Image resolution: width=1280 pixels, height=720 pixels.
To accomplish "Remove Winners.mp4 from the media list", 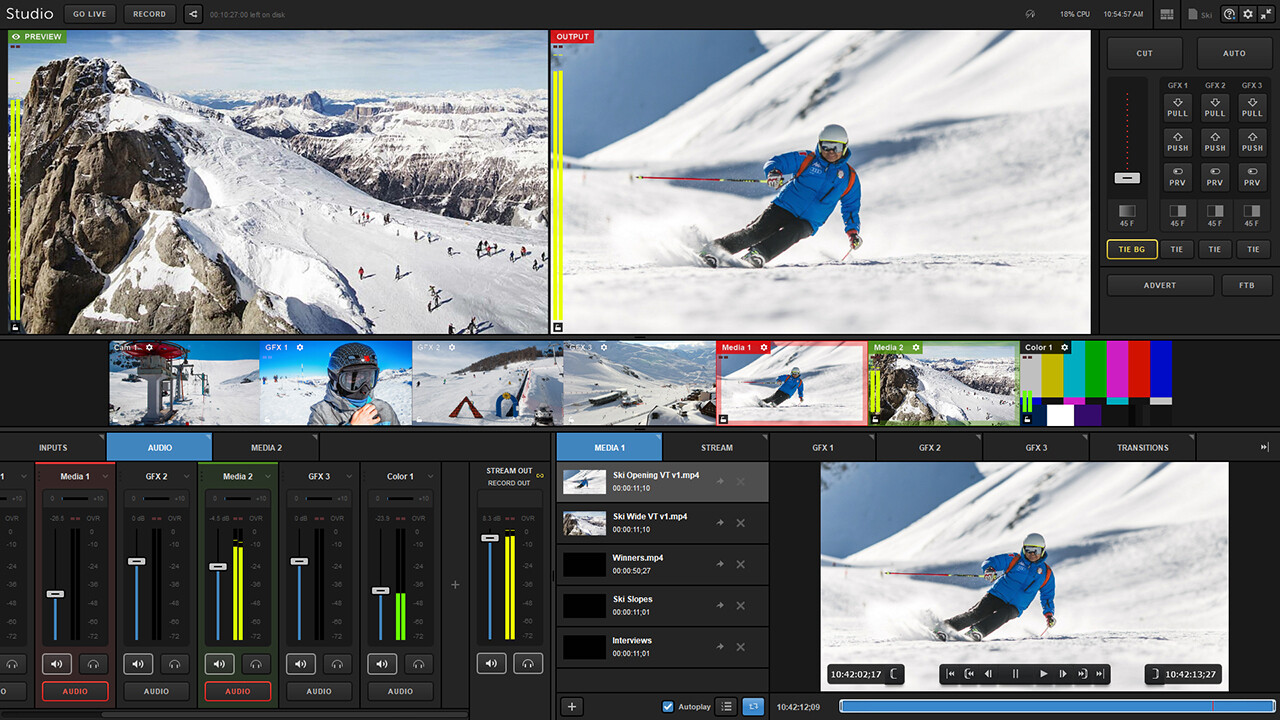I will click(741, 564).
